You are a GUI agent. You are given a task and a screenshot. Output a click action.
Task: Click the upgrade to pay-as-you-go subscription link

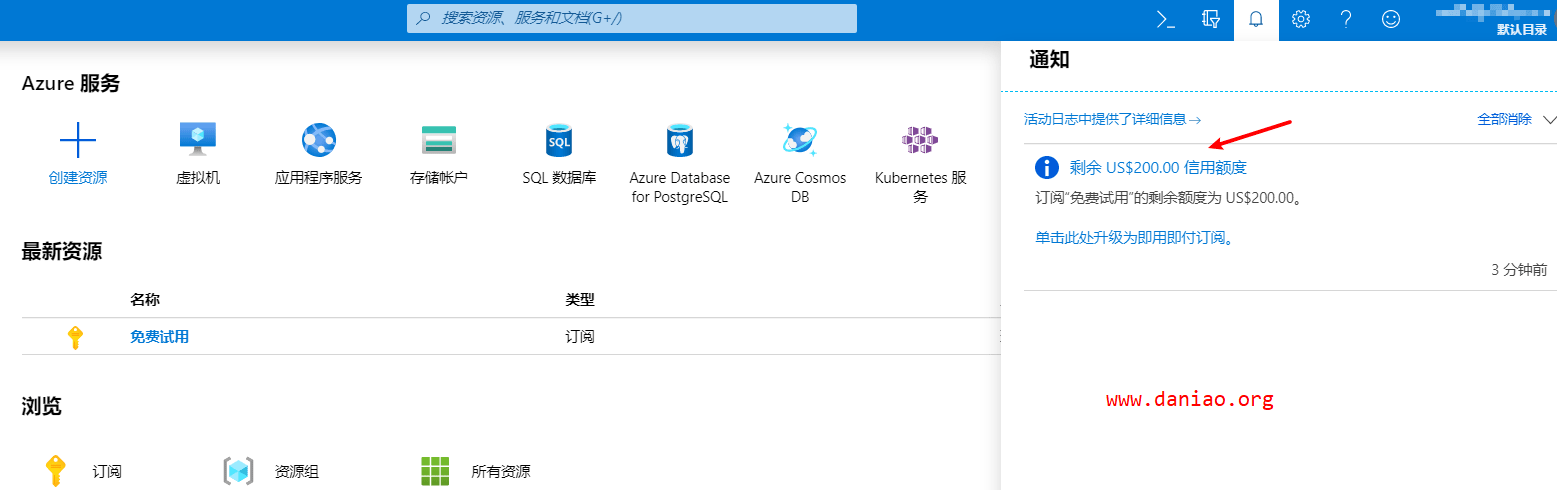click(x=1134, y=238)
